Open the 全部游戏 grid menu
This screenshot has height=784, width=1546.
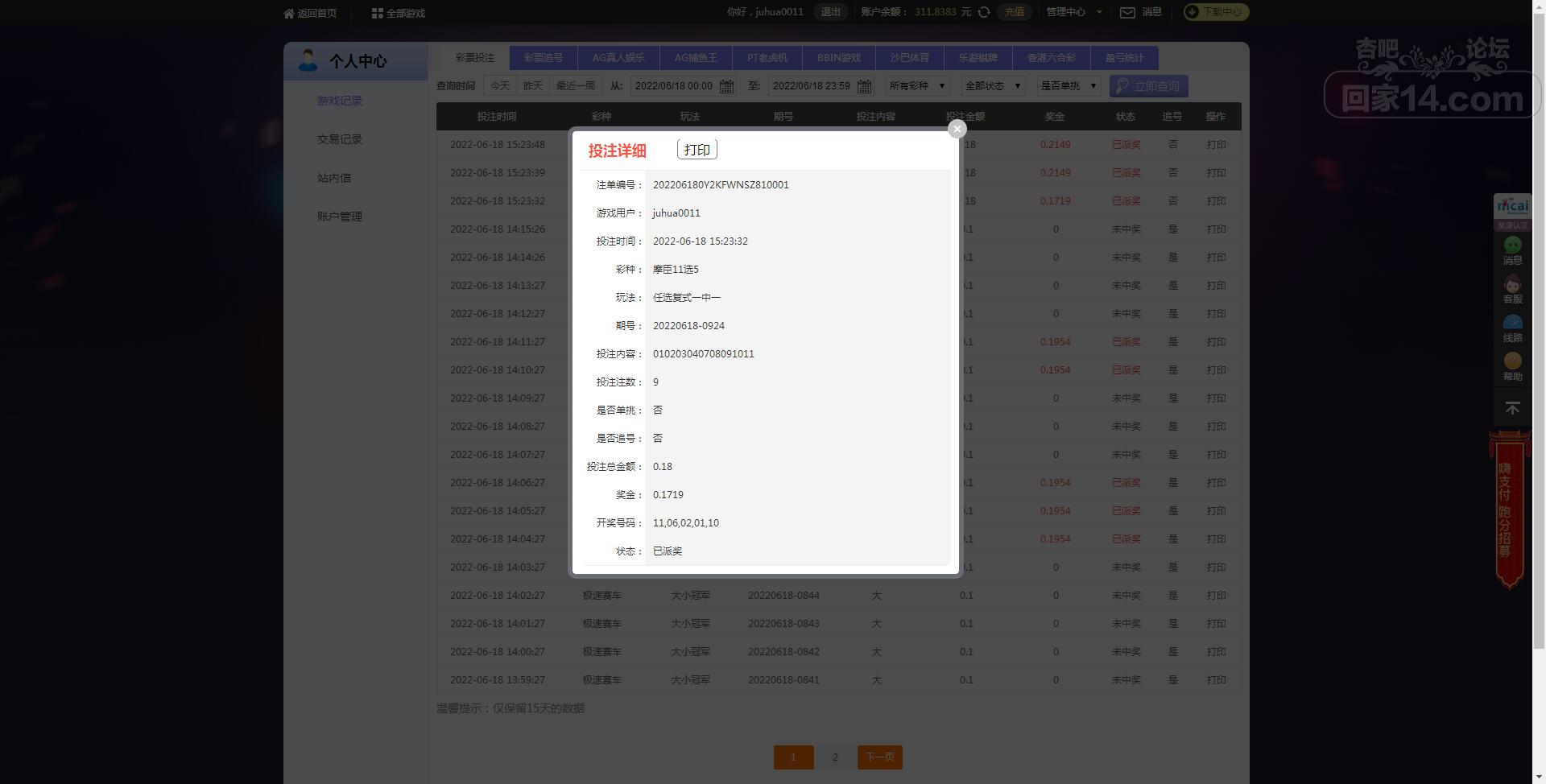point(399,13)
